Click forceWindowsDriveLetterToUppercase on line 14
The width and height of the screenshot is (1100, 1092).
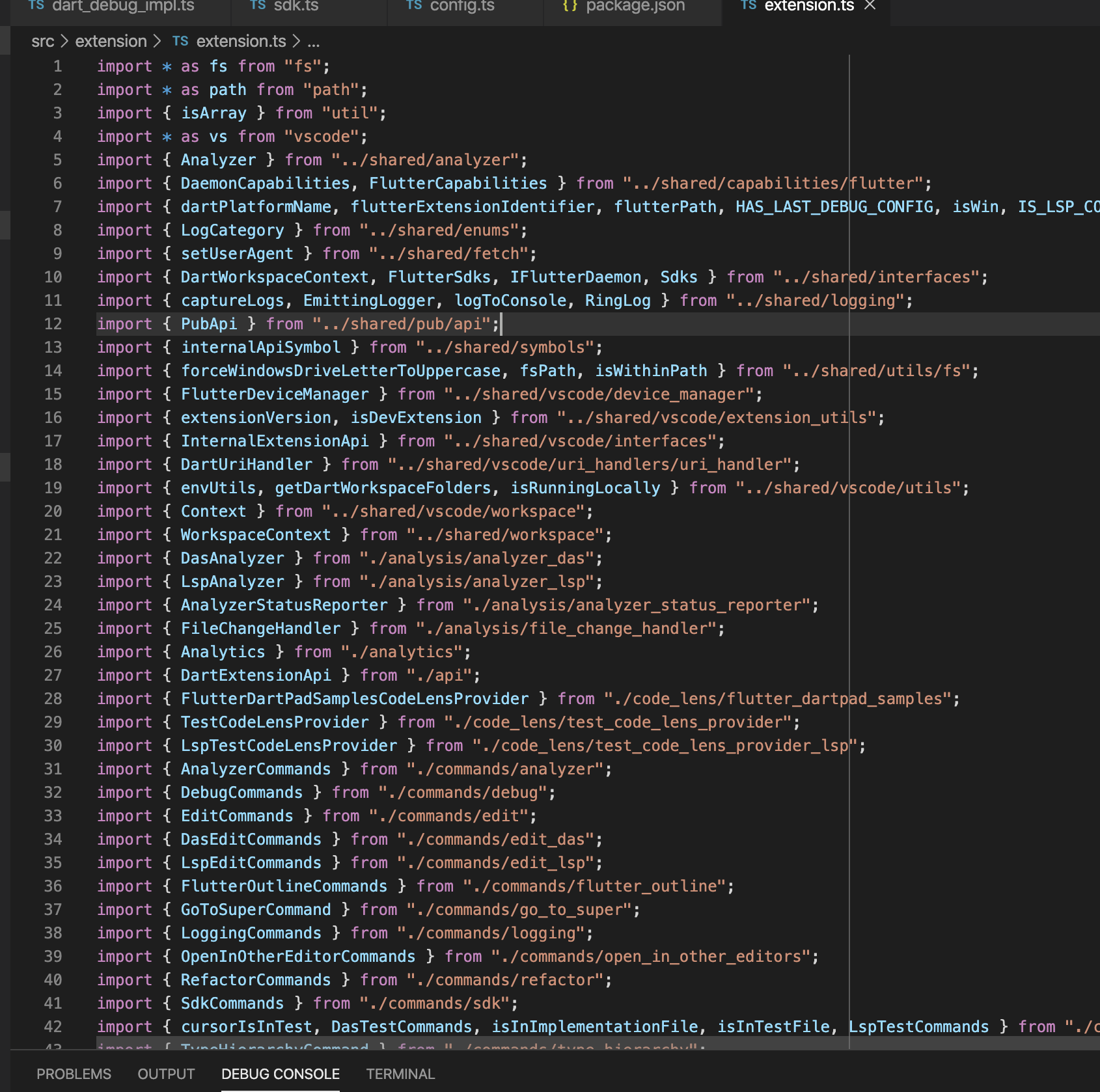341,371
